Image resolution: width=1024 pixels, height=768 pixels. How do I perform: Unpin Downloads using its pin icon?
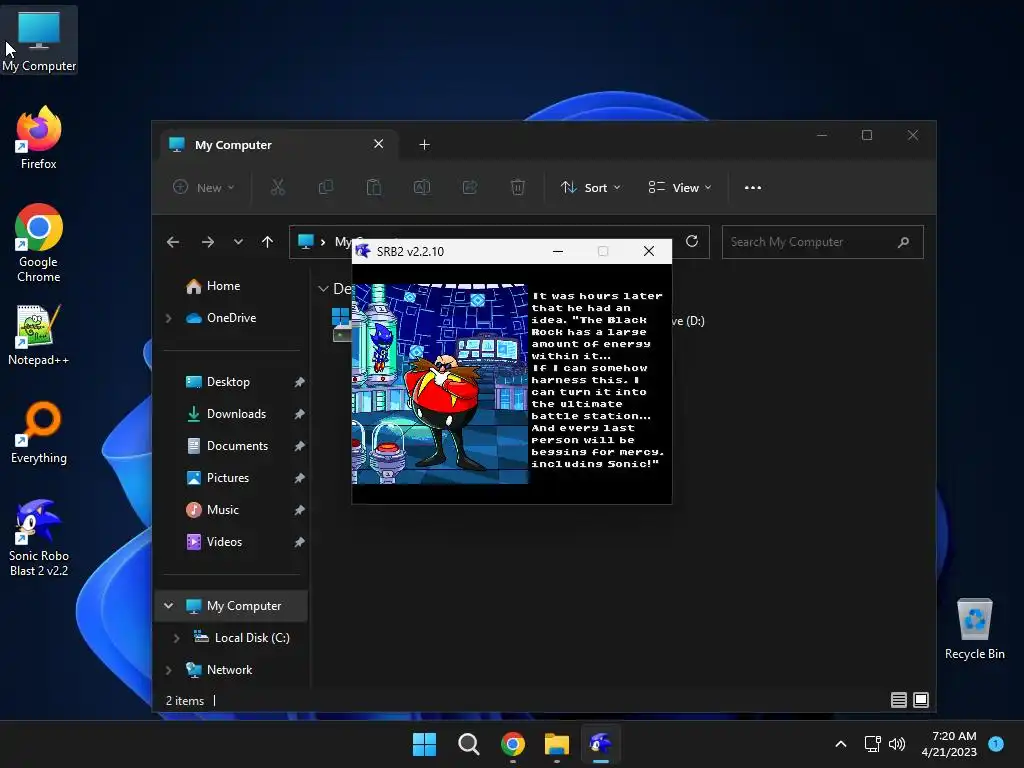pos(299,414)
